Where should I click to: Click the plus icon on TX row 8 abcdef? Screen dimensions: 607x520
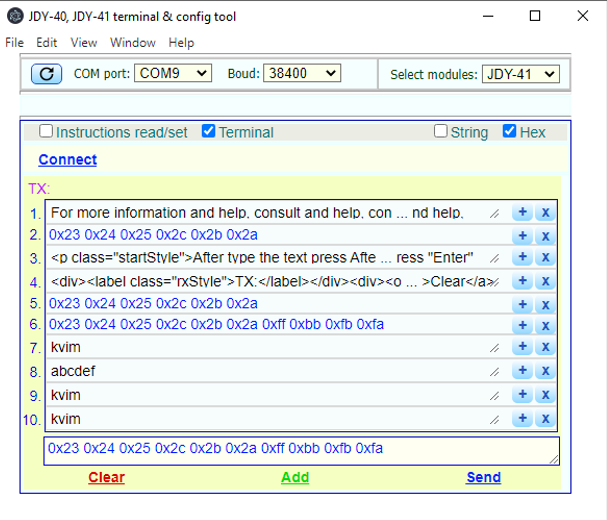click(523, 371)
